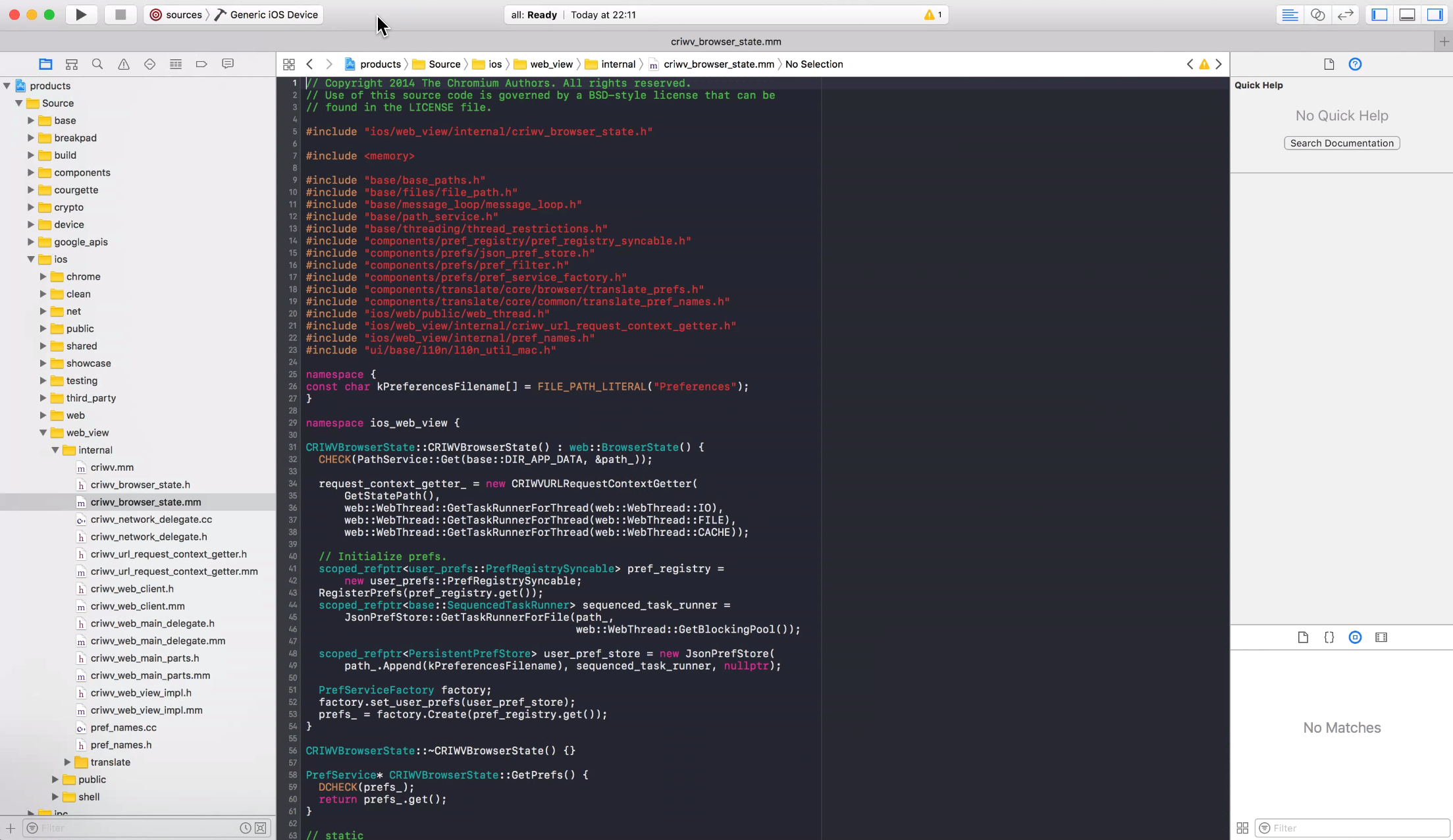Open criwv_browser_state.mm jump bar menu
The width and height of the screenshot is (1453, 840).
[x=712, y=64]
